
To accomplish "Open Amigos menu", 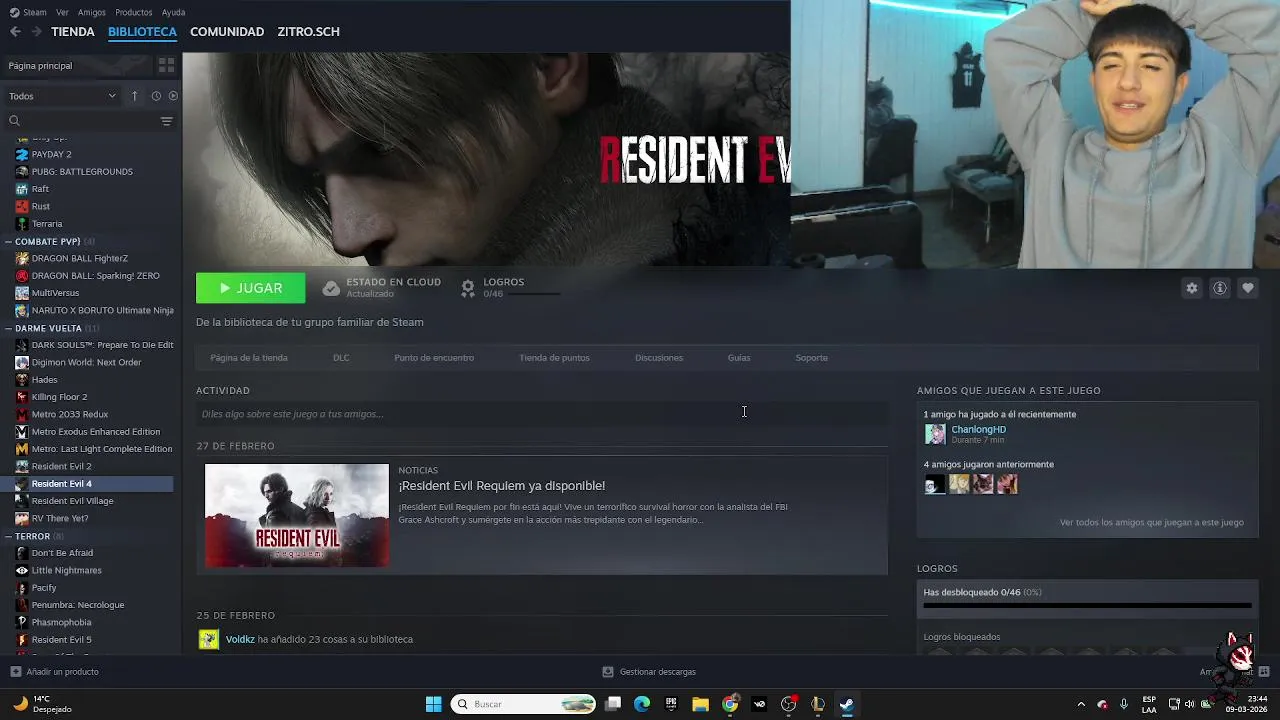I will 92,12.
